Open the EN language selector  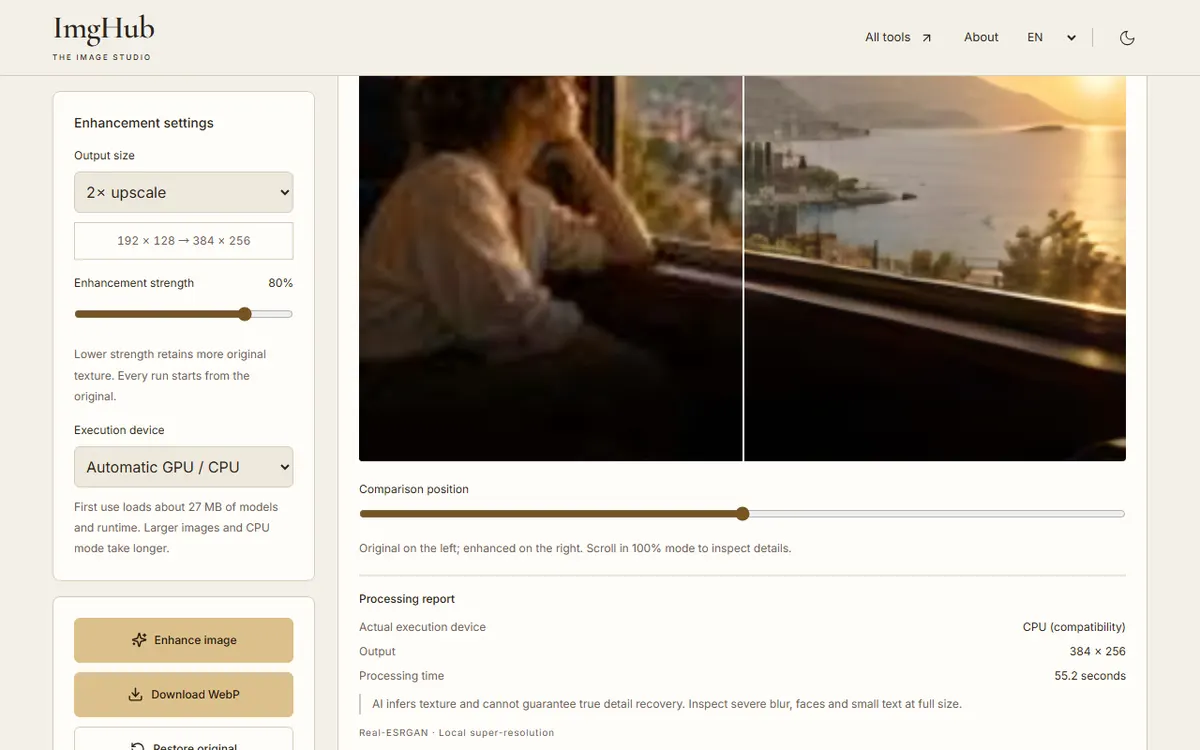point(1052,37)
